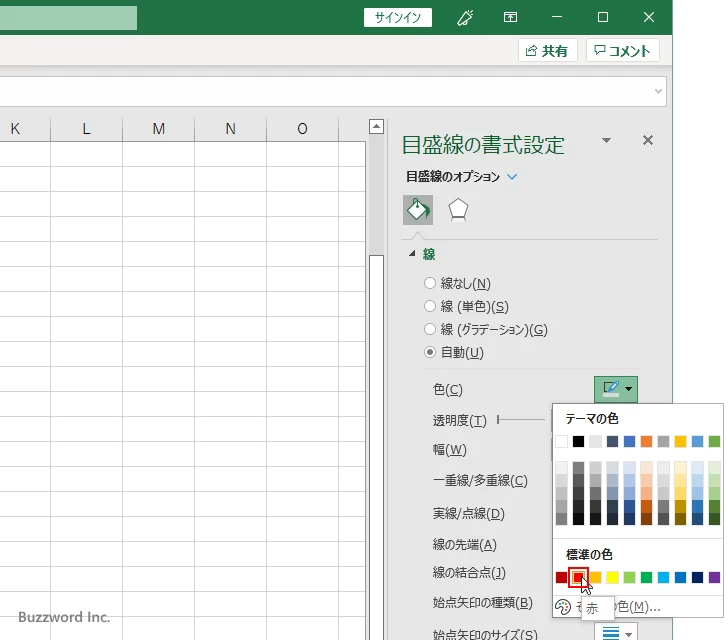This screenshot has height=640, width=728.
Task: Collapse the 線 section triangle
Action: 412,254
